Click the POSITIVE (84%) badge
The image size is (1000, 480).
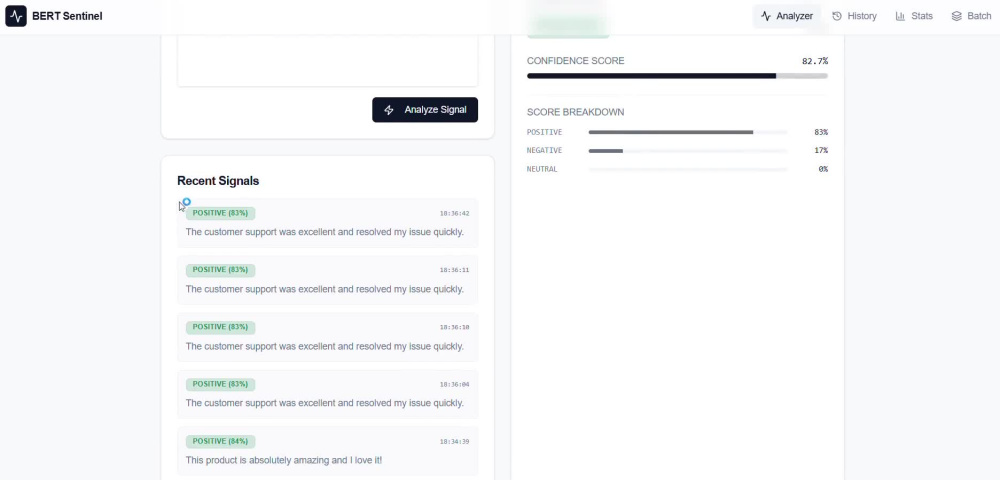(220, 441)
